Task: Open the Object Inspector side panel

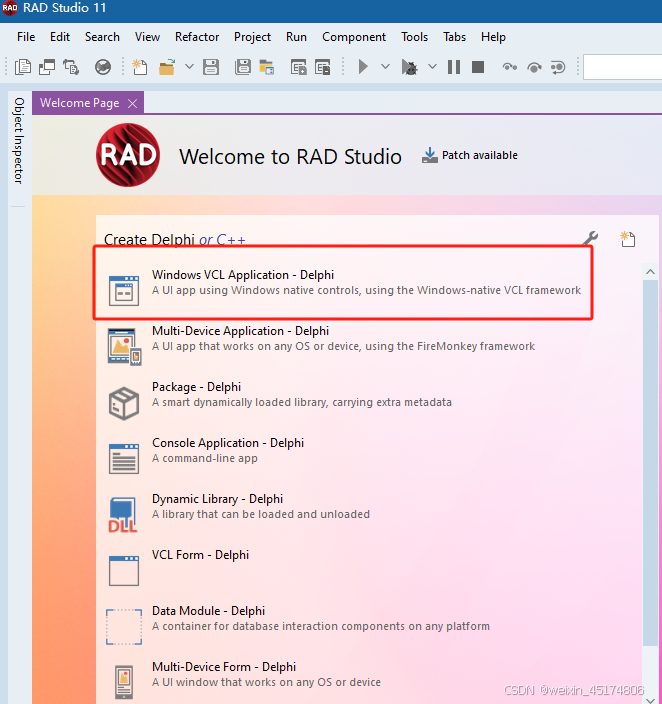Action: click(18, 140)
